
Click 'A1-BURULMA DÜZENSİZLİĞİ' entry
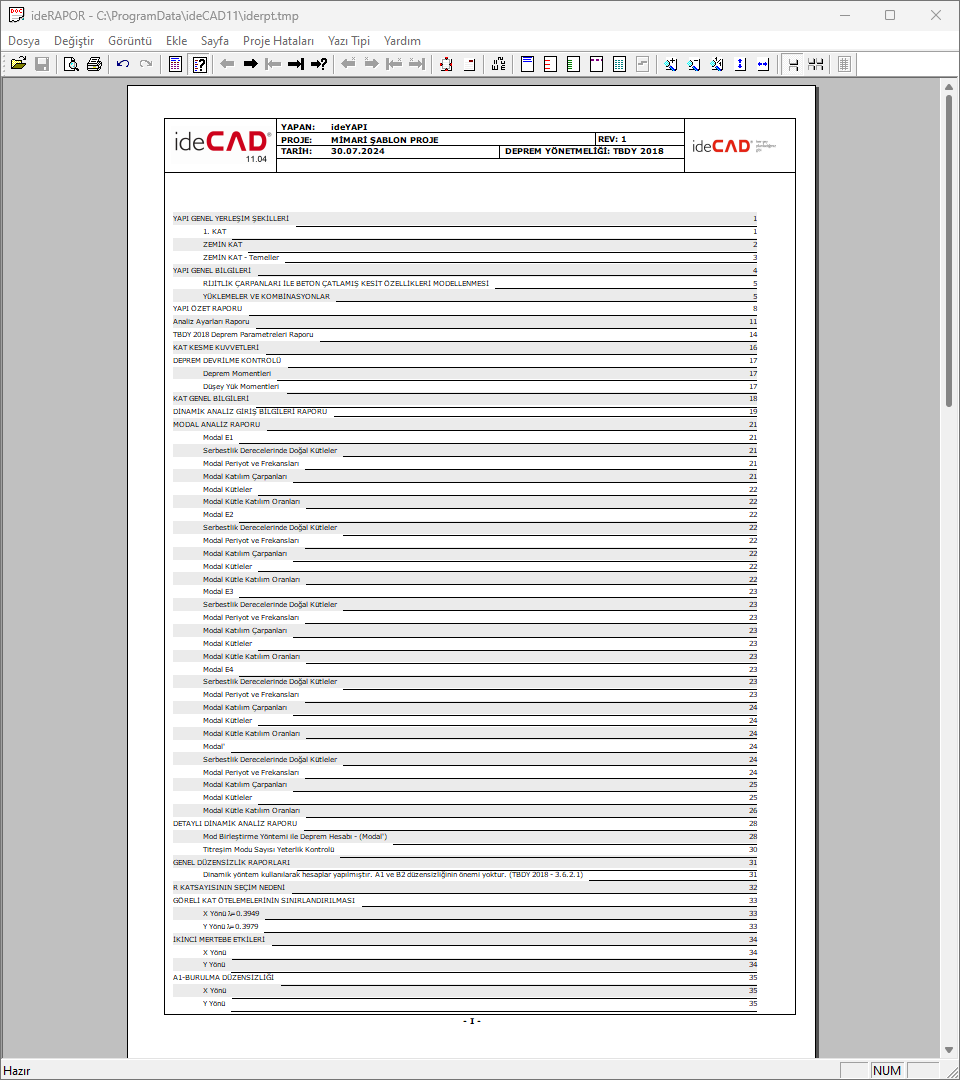click(x=223, y=977)
